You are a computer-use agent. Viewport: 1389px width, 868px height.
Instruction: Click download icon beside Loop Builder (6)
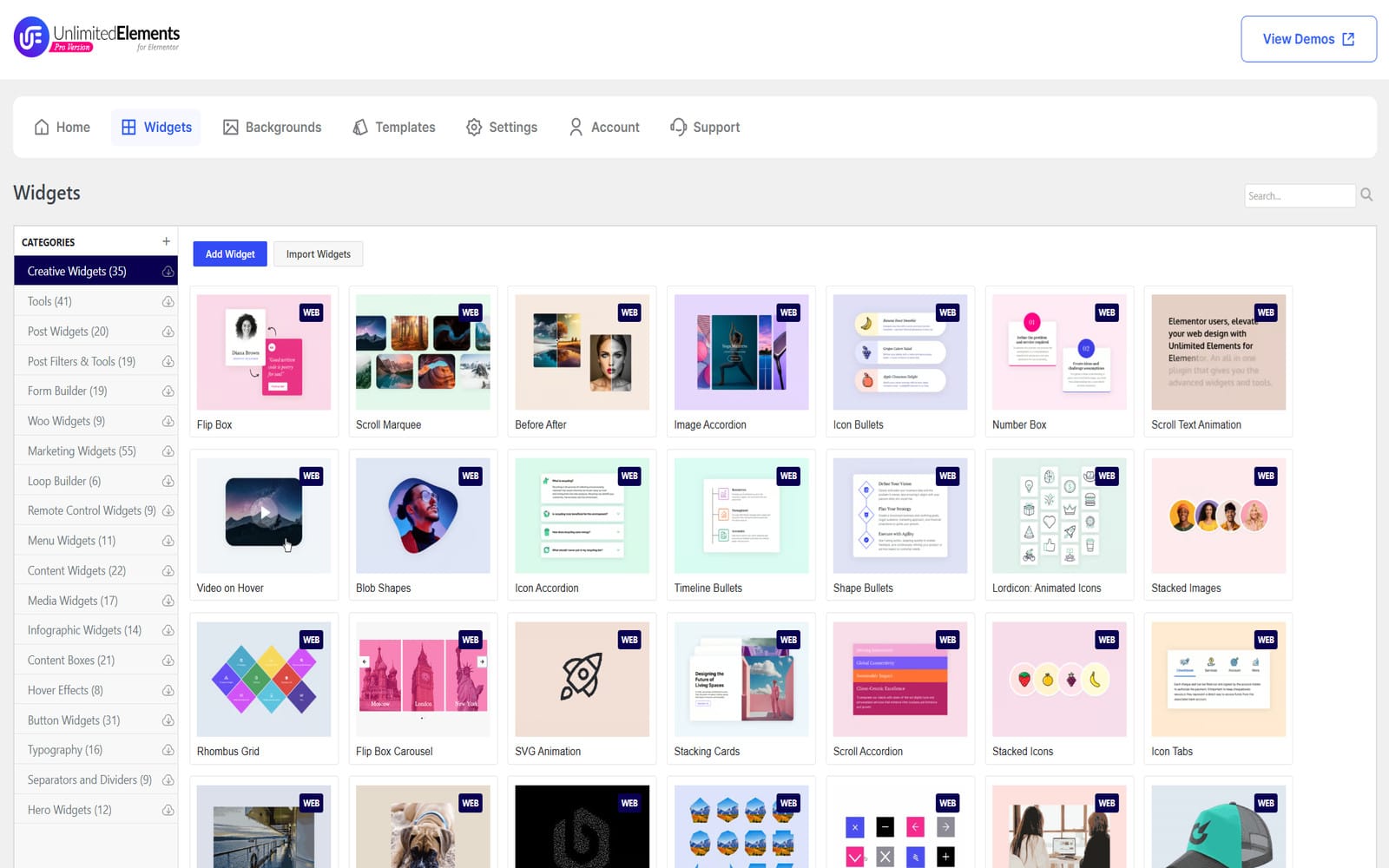(168, 481)
